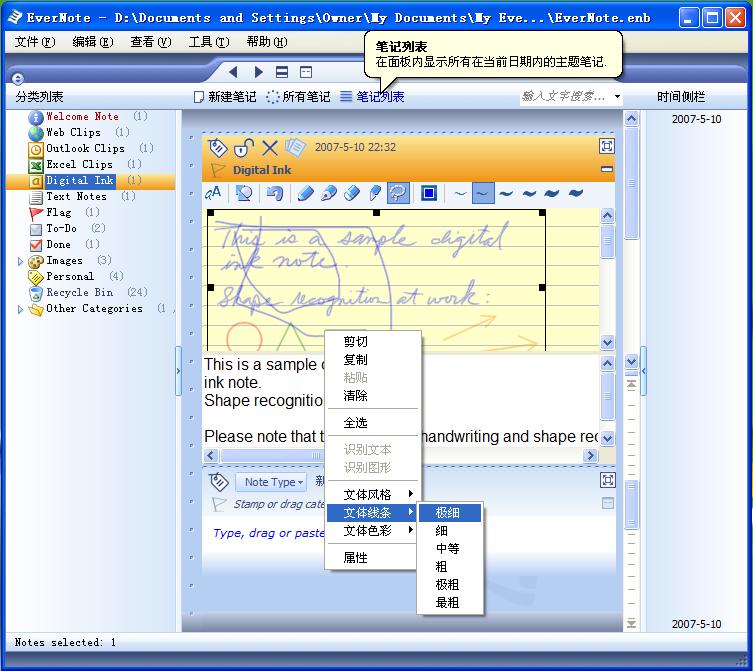
Task: Show all notes via 所有笔记
Action: (298, 97)
